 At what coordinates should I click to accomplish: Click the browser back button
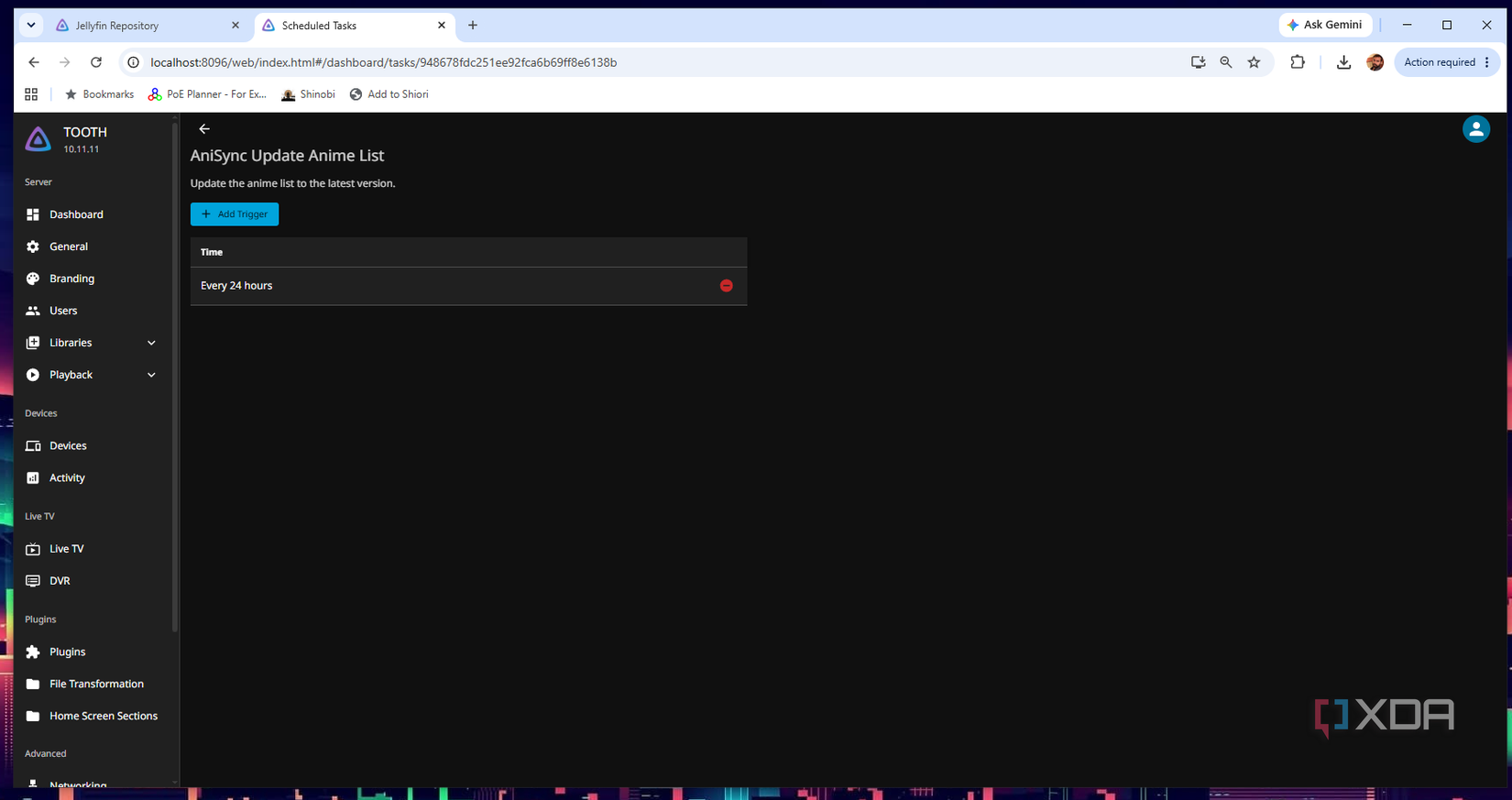point(34,62)
